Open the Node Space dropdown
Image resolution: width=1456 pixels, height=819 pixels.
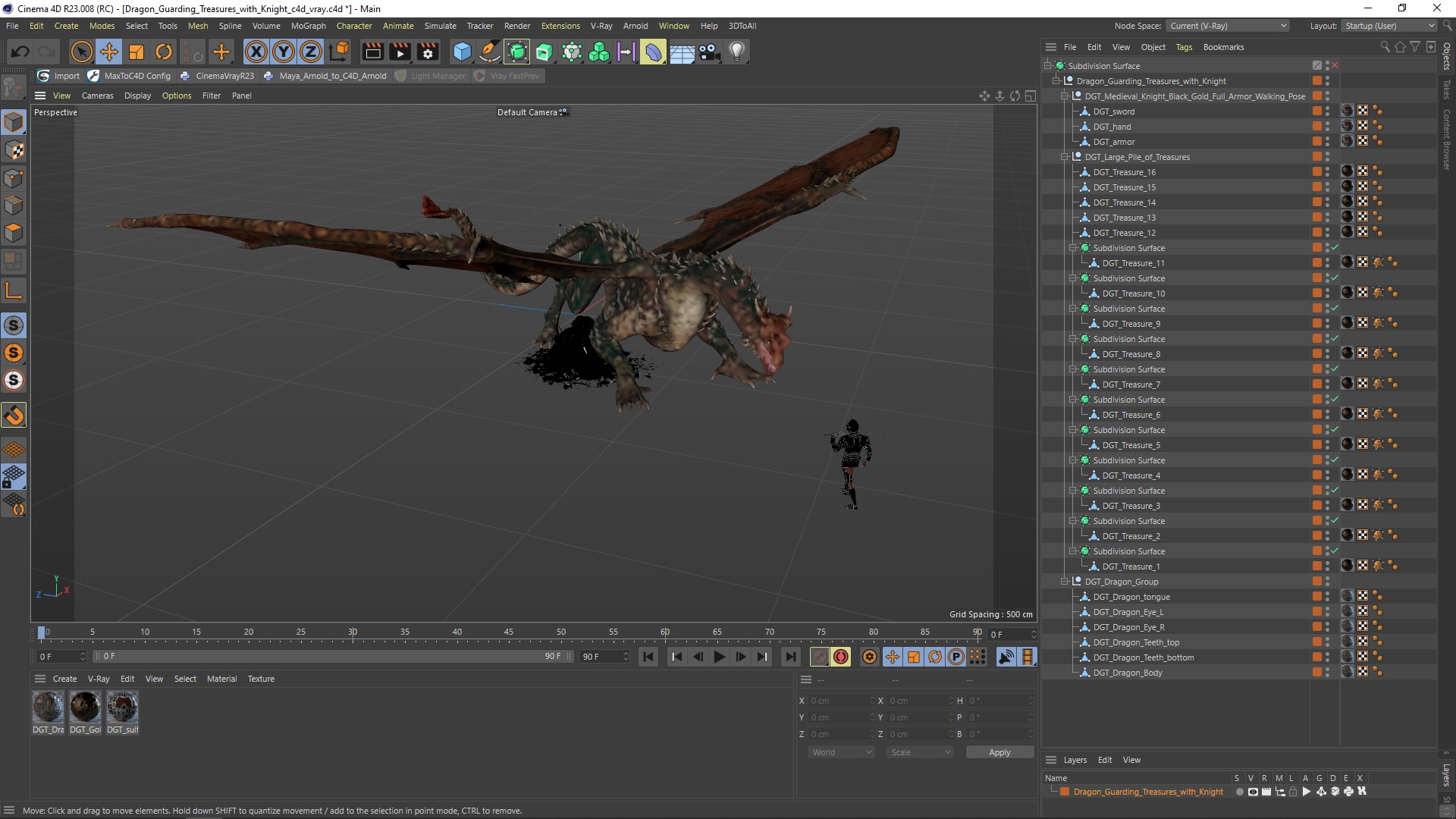click(1227, 26)
